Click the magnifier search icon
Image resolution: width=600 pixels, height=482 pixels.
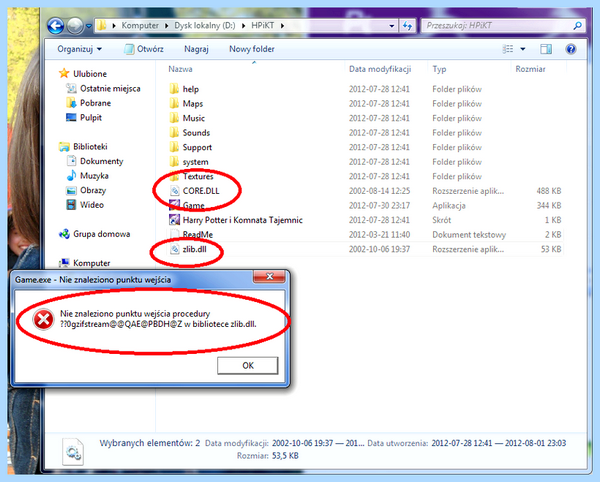(x=578, y=26)
